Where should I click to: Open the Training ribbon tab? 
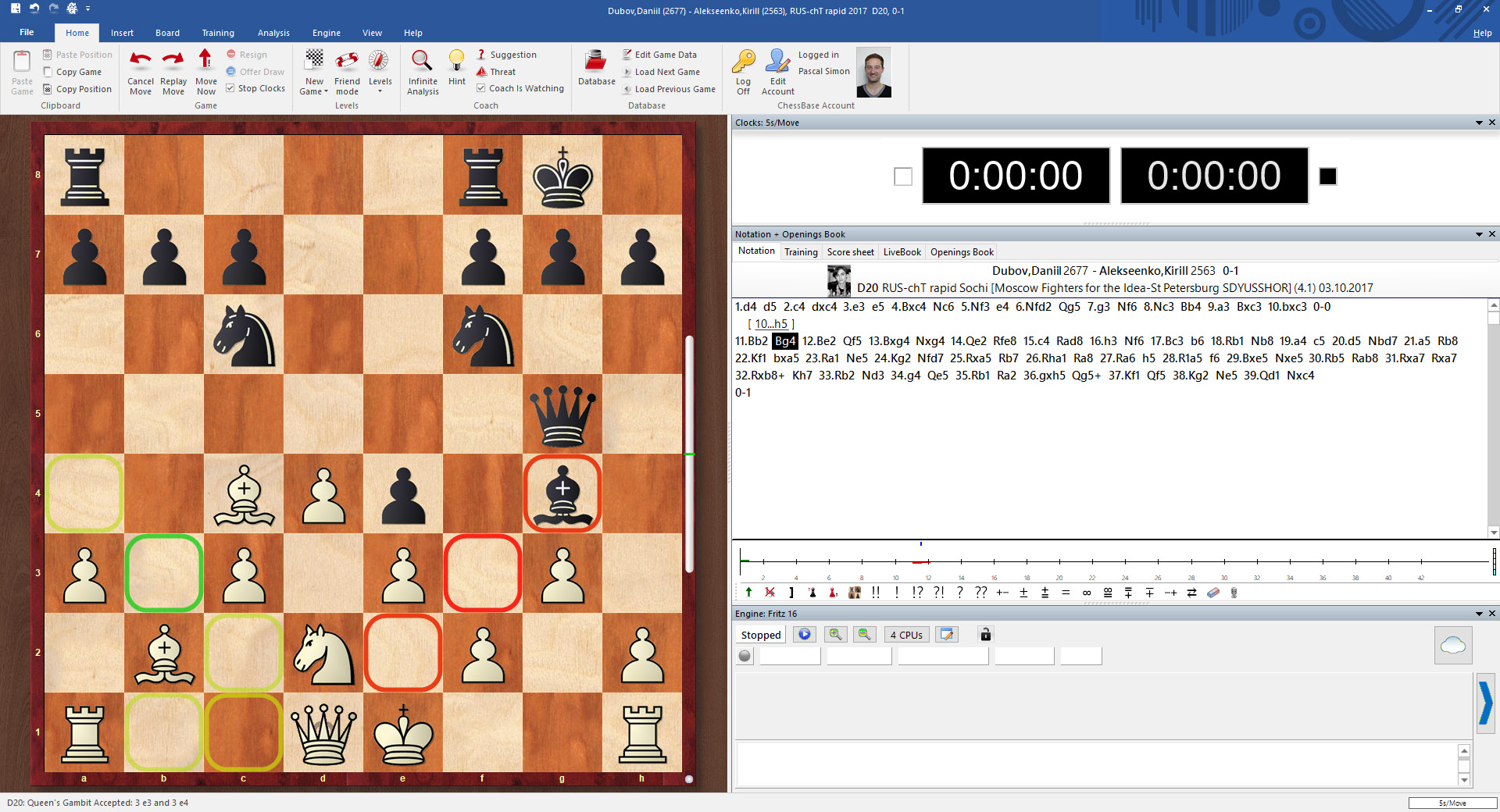tap(218, 33)
